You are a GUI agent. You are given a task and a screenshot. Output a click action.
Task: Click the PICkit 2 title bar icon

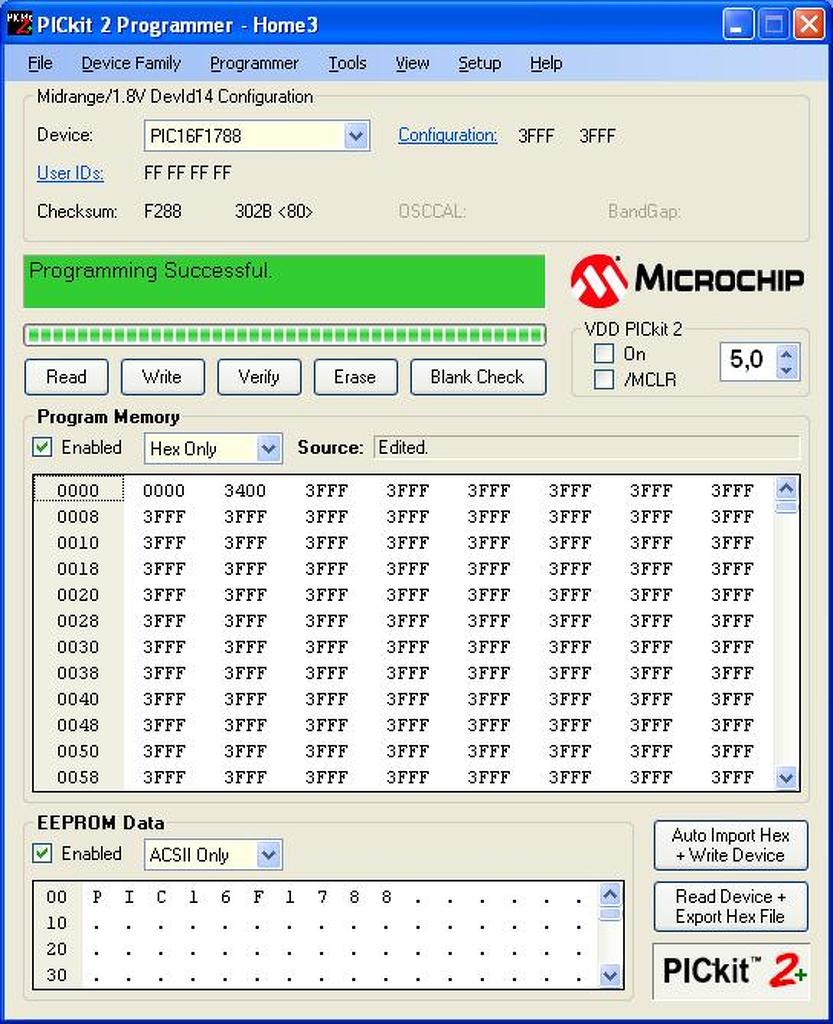click(x=19, y=25)
